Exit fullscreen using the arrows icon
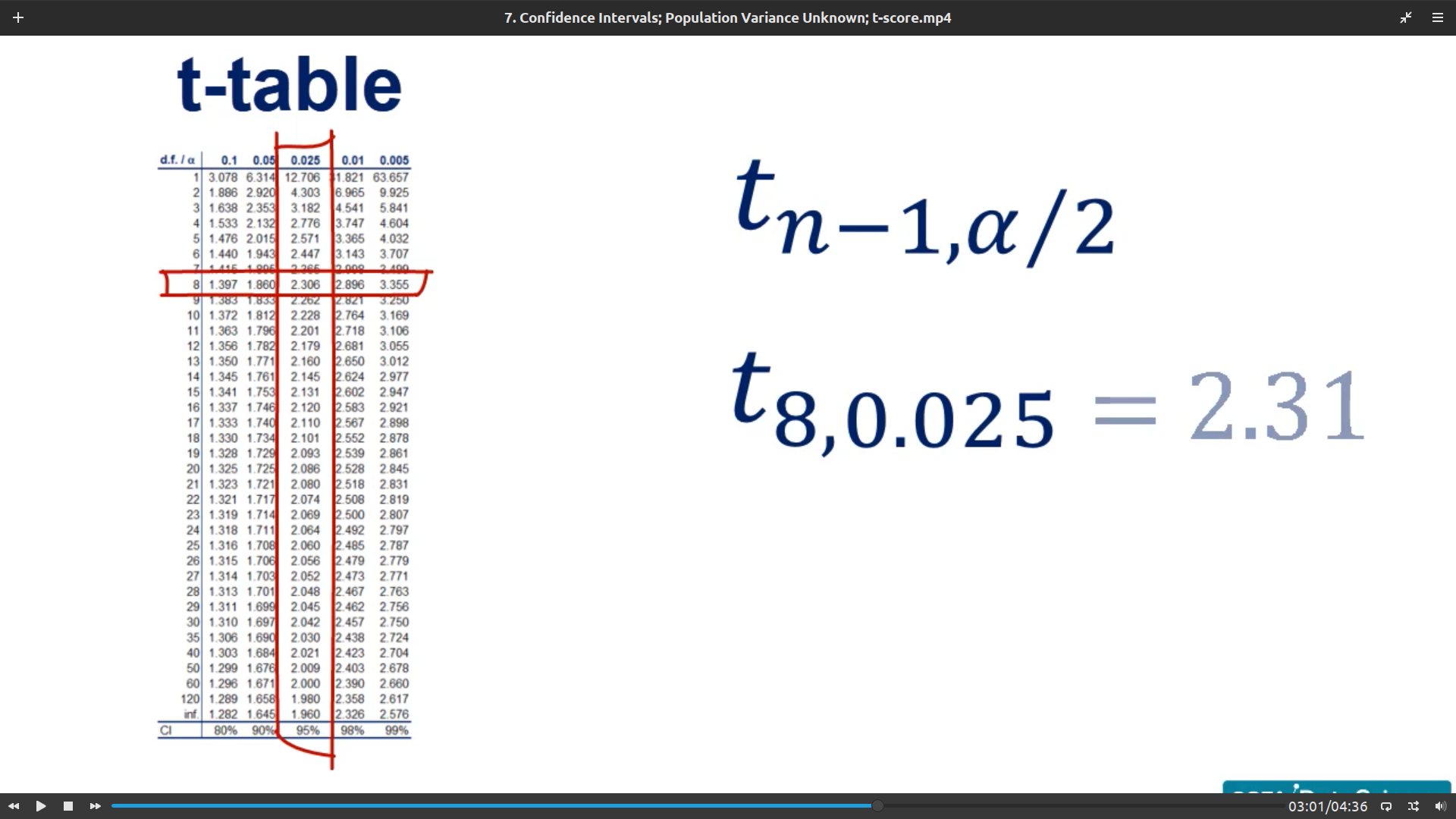Screen dimensions: 1456x819 point(1406,17)
